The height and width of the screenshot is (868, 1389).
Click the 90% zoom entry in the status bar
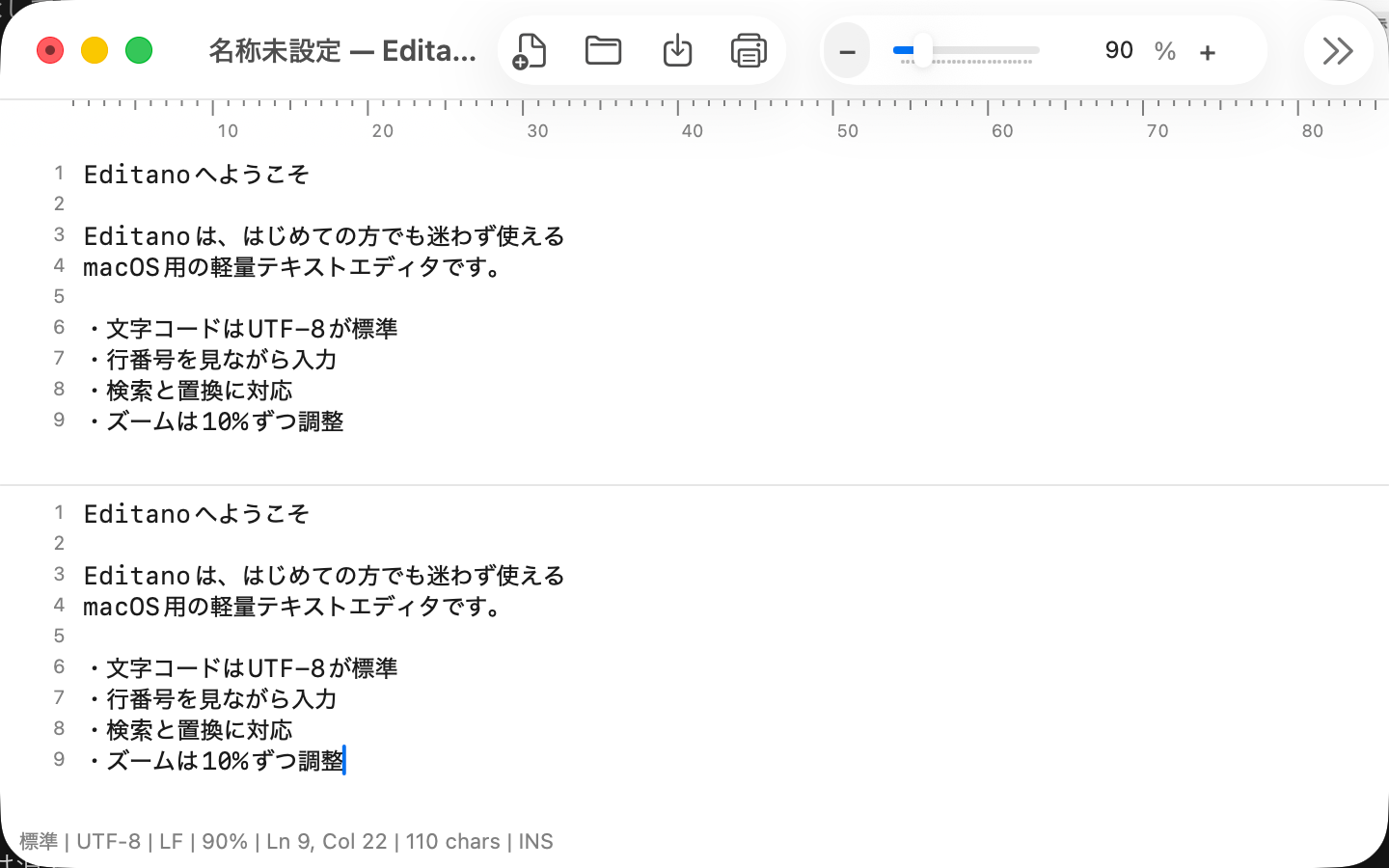[225, 841]
